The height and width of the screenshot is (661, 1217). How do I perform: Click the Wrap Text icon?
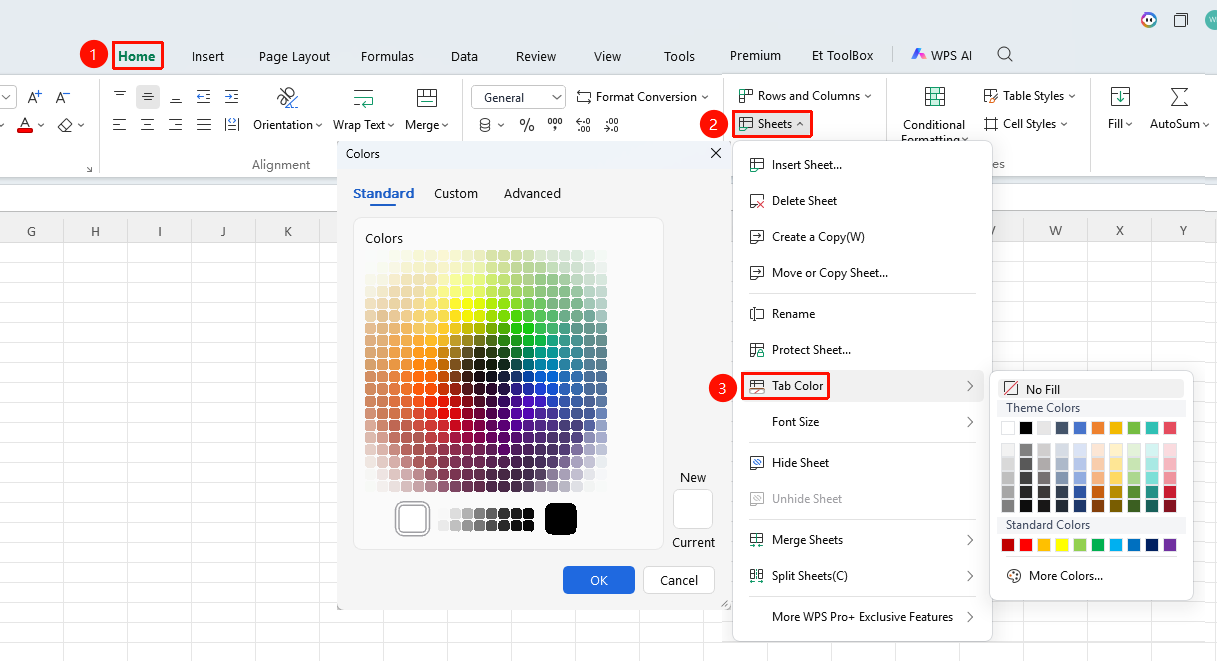(363, 97)
